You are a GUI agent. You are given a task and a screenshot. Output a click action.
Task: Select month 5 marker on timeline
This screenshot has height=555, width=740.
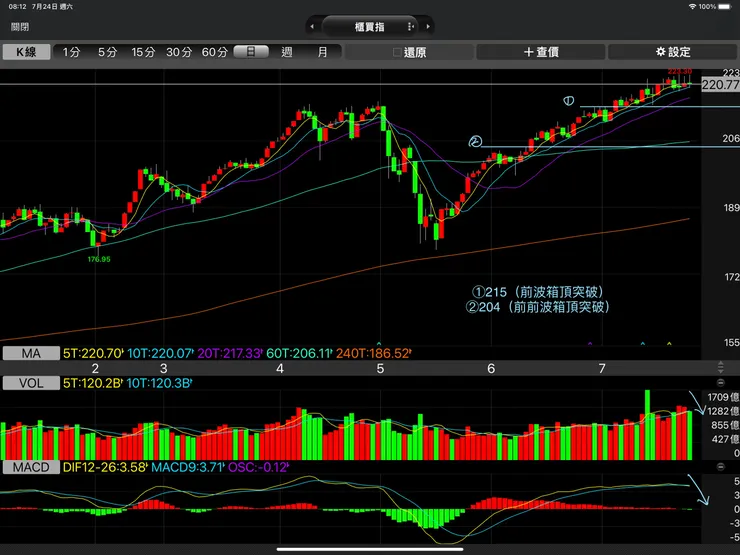[380, 369]
